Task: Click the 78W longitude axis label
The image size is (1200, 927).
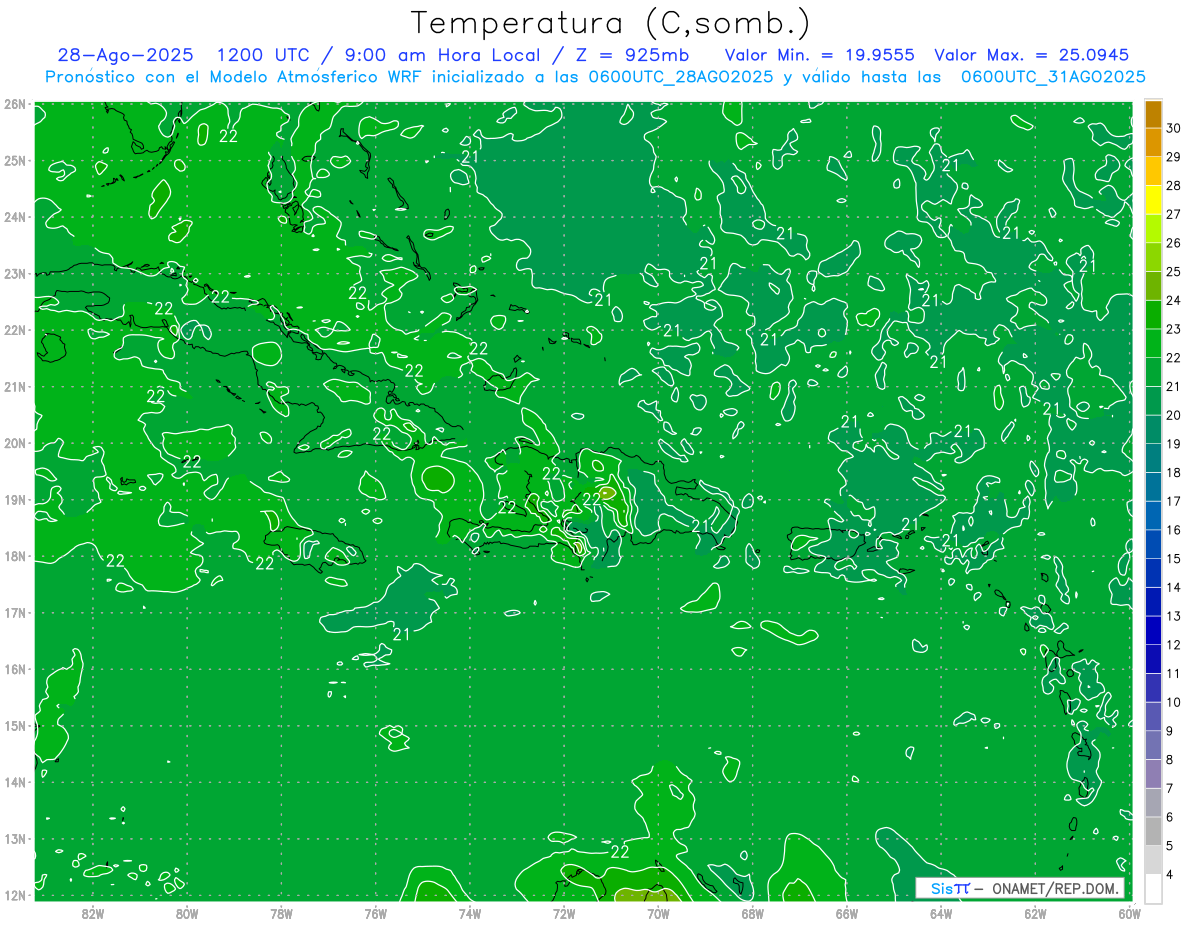Action: (x=281, y=913)
